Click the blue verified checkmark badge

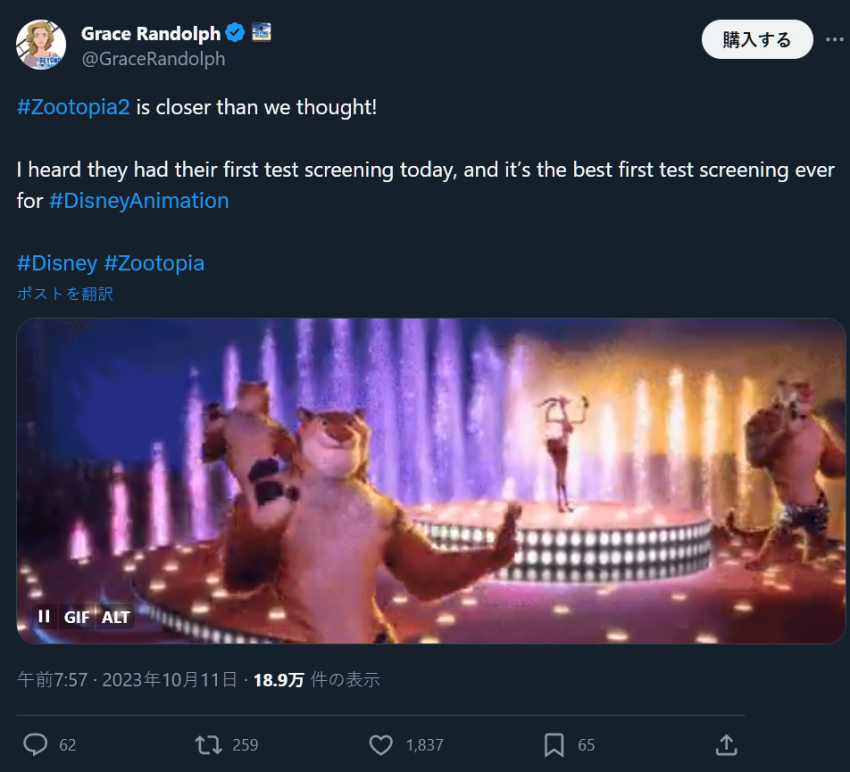235,34
